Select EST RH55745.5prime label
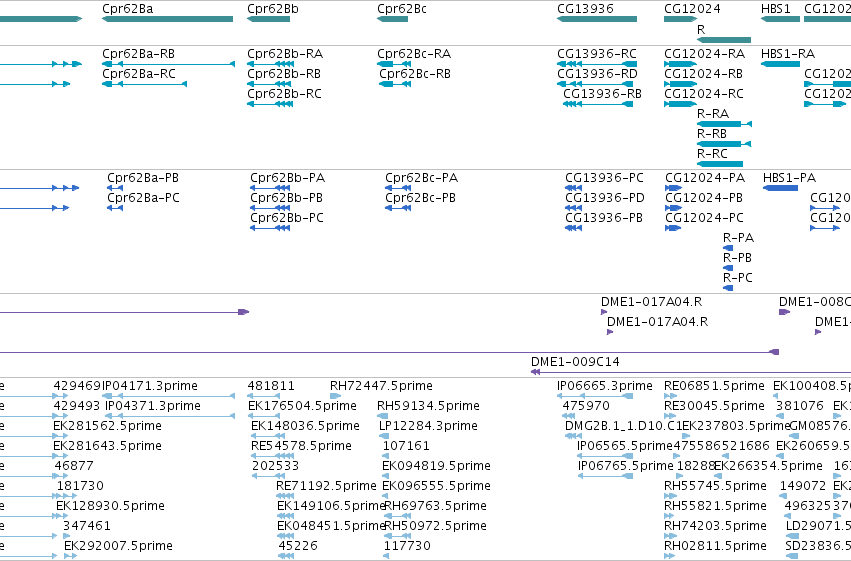The width and height of the screenshot is (851, 561). click(x=715, y=486)
